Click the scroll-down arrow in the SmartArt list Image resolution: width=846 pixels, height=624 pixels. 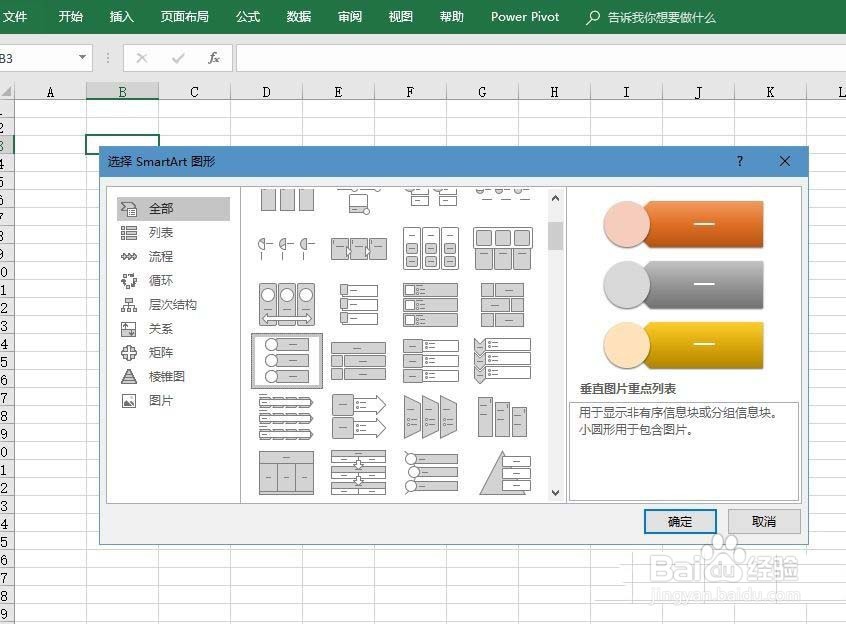click(555, 491)
